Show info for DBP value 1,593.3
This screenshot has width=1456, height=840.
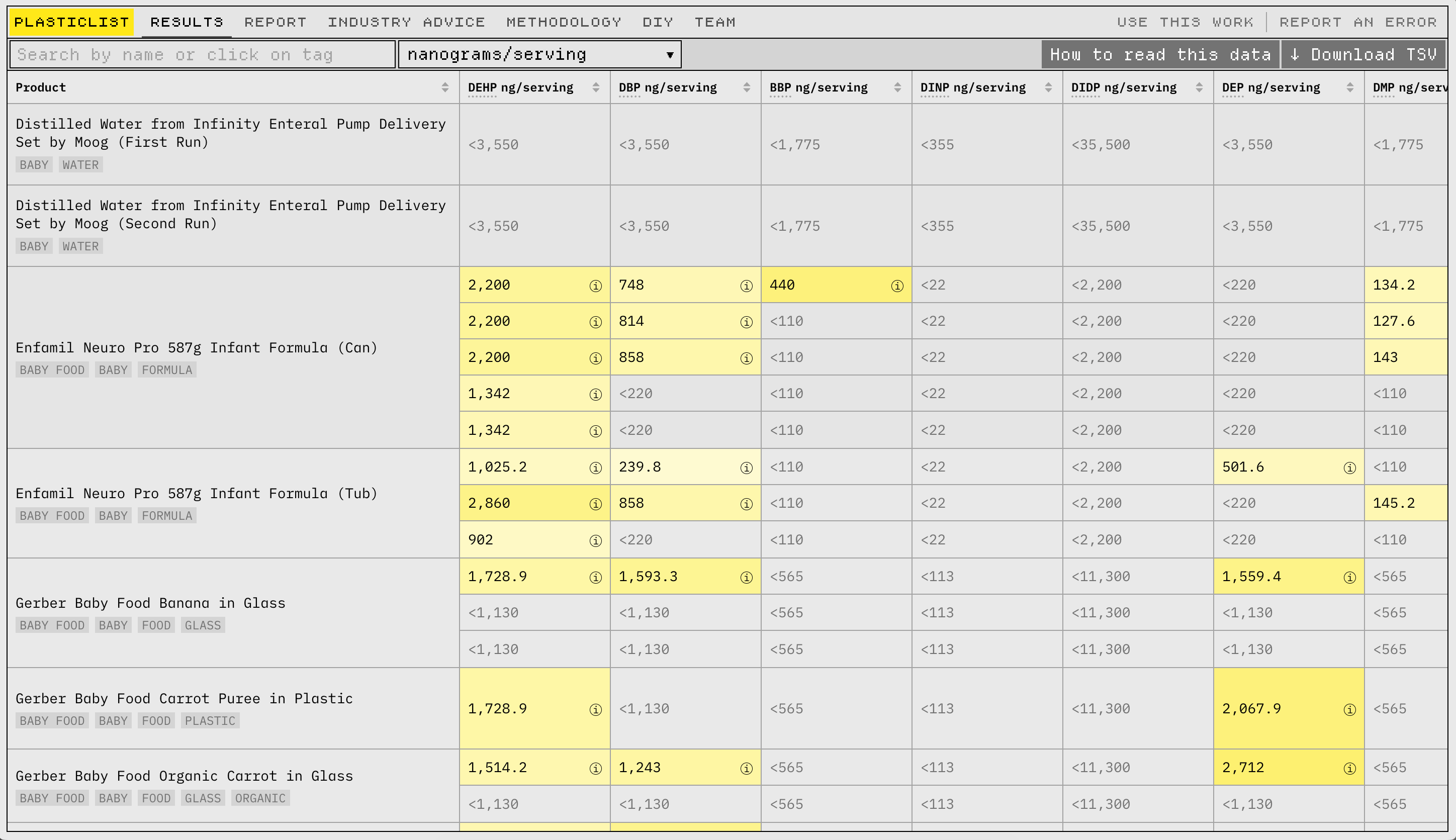pyautogui.click(x=747, y=578)
